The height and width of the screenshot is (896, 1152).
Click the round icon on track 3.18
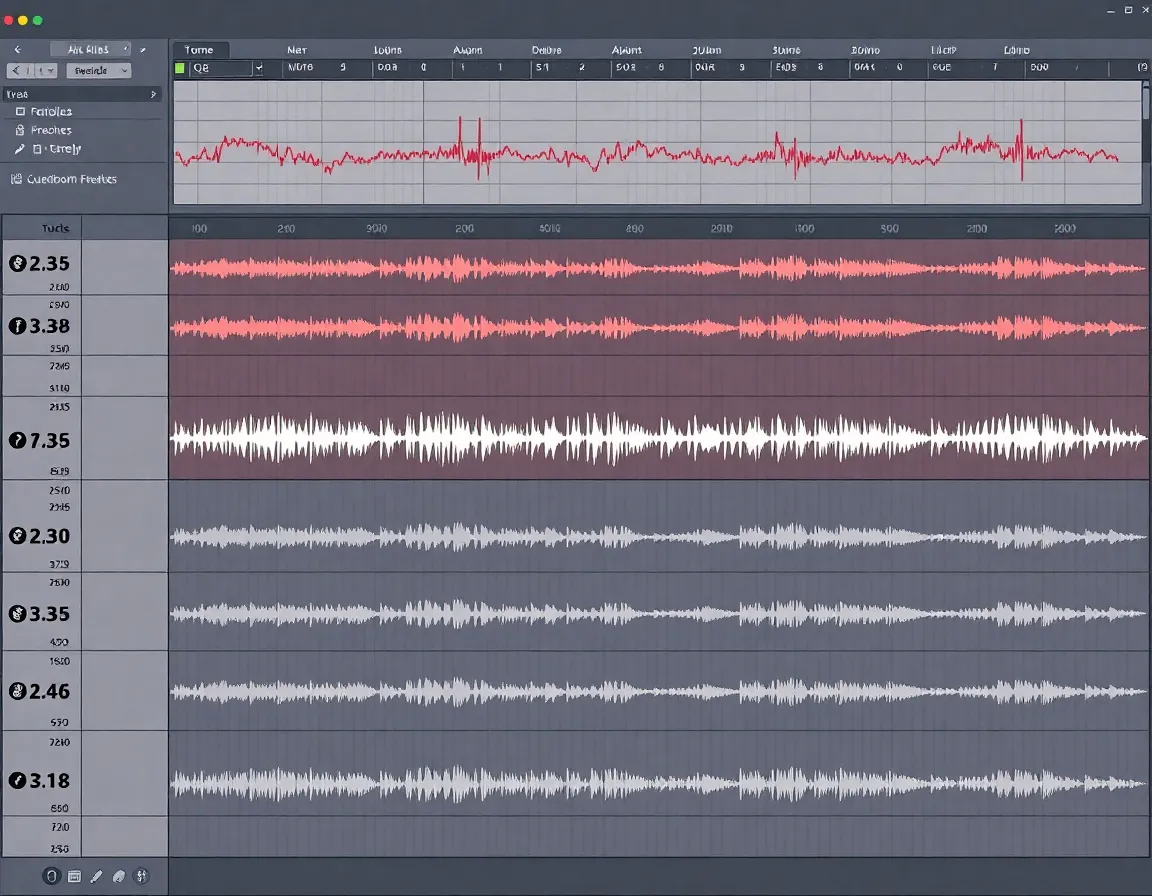16,781
